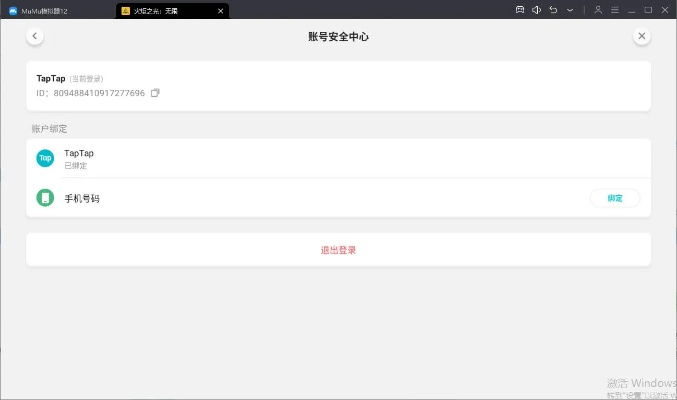Image resolution: width=677 pixels, height=400 pixels.
Task: Click the green phone number icon
Action: (45, 198)
